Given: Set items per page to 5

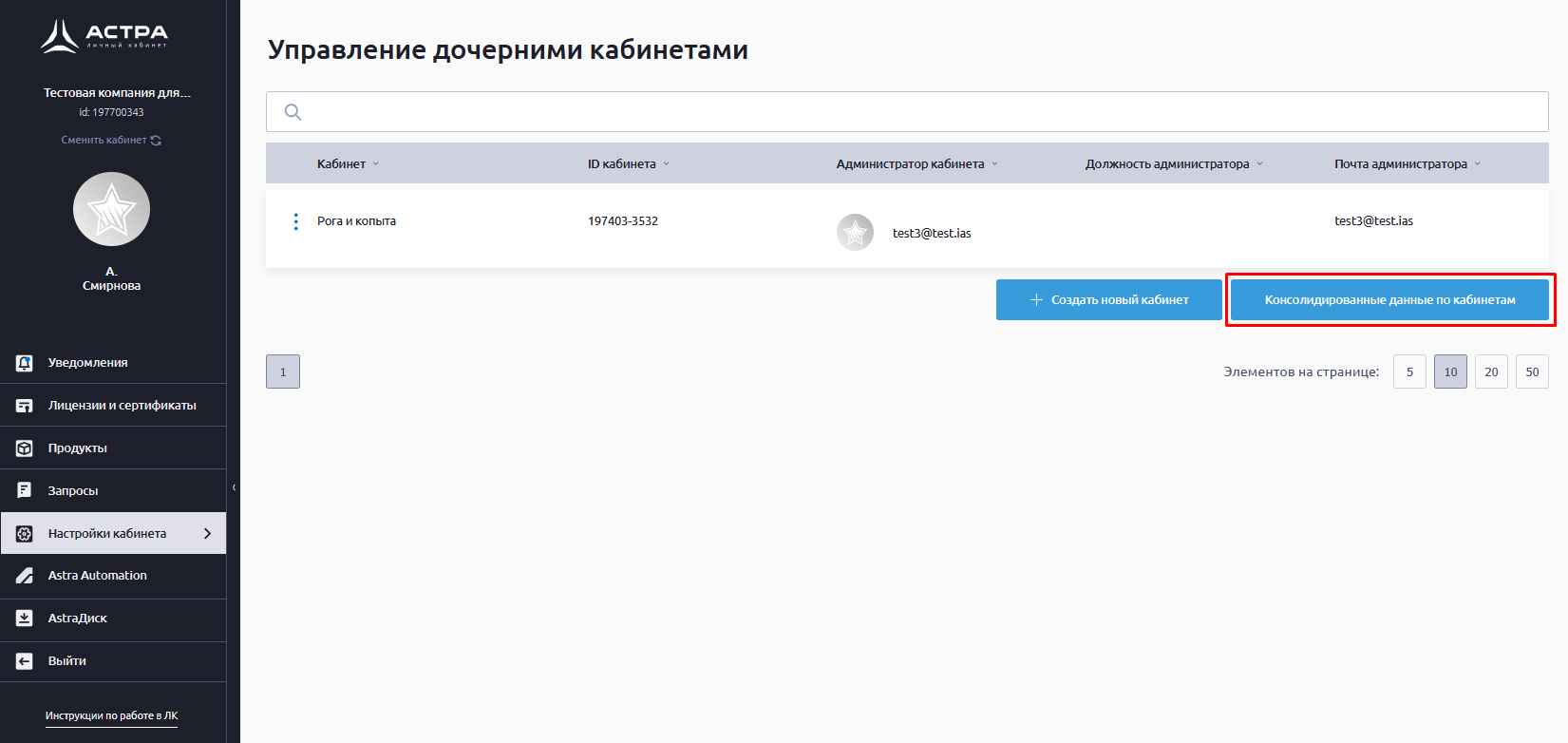Looking at the screenshot, I should [x=1409, y=372].
